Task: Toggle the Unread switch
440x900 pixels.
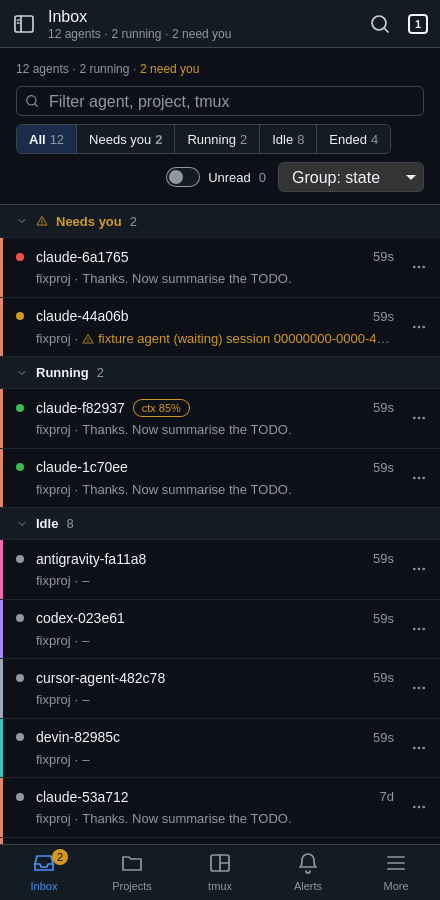Action: pos(183,177)
